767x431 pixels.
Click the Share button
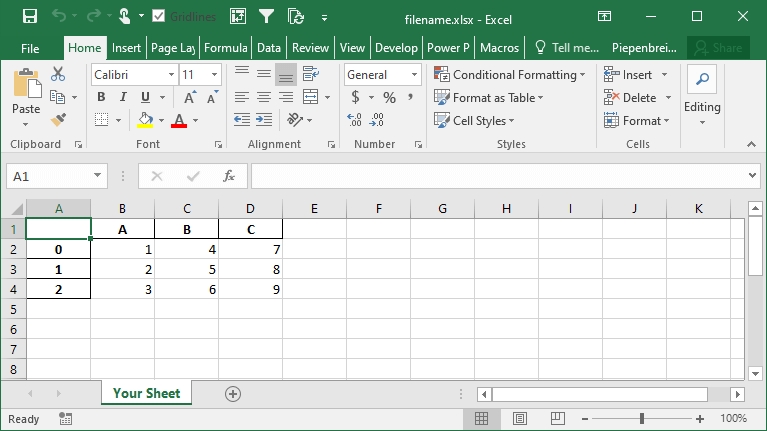point(718,47)
